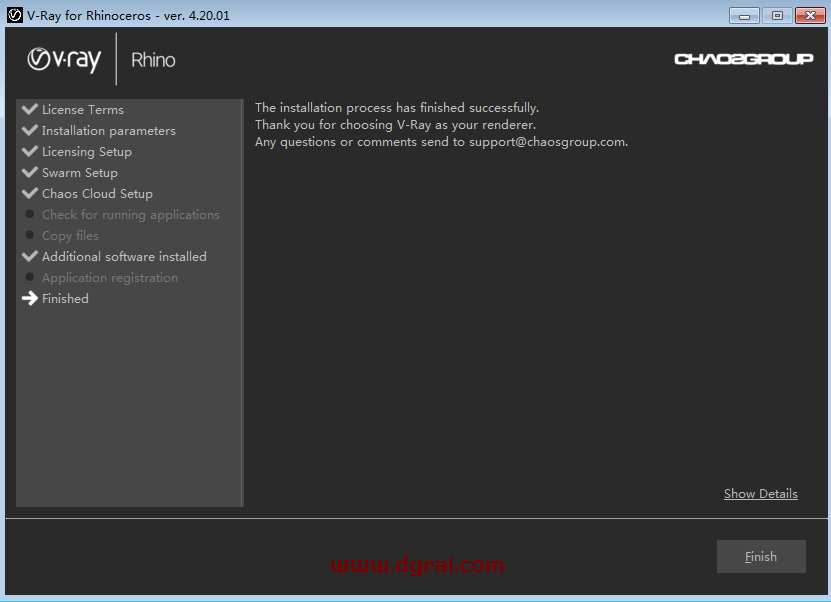Screen dimensions: 831x602
Task: Click the support@chaosgroup.com email text
Action: click(x=547, y=142)
